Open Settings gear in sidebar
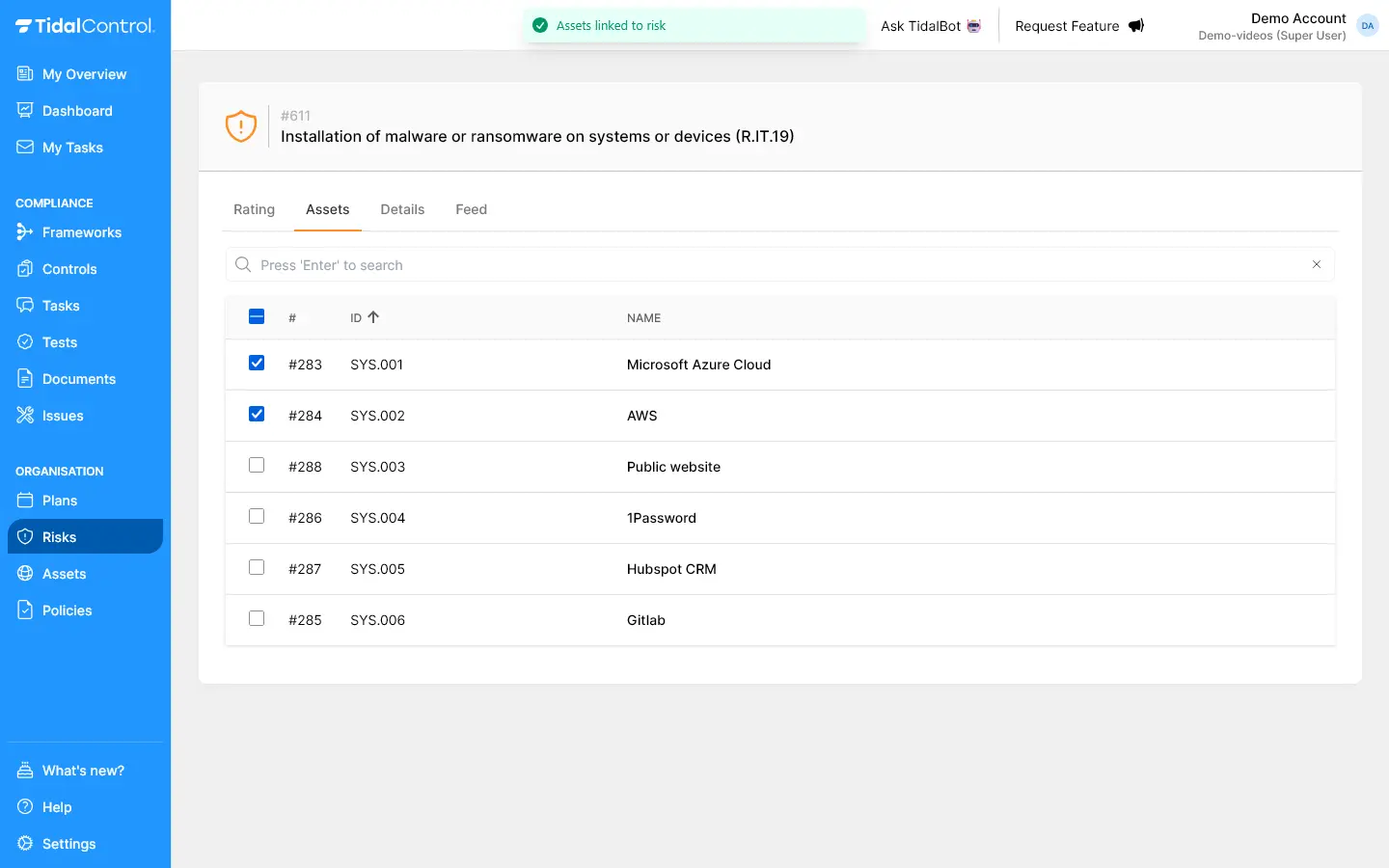The width and height of the screenshot is (1389, 868). point(25,844)
